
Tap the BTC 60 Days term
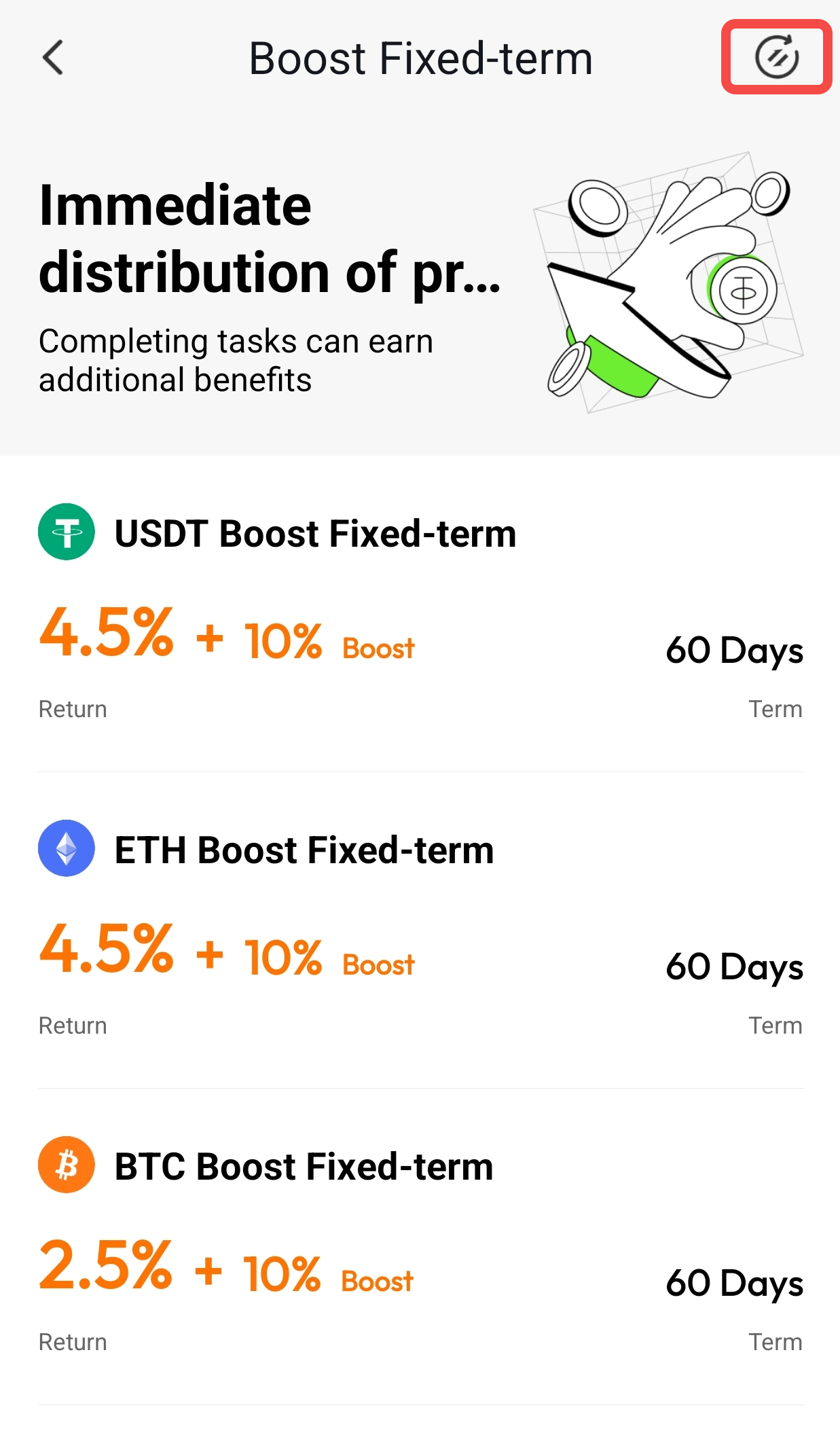[x=734, y=1284]
